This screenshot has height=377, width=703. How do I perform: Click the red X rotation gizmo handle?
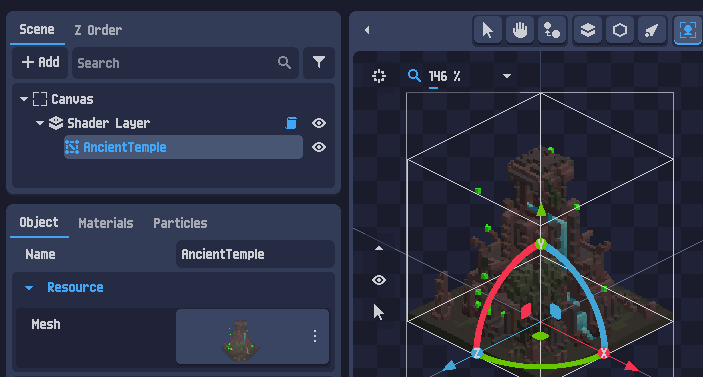point(604,353)
